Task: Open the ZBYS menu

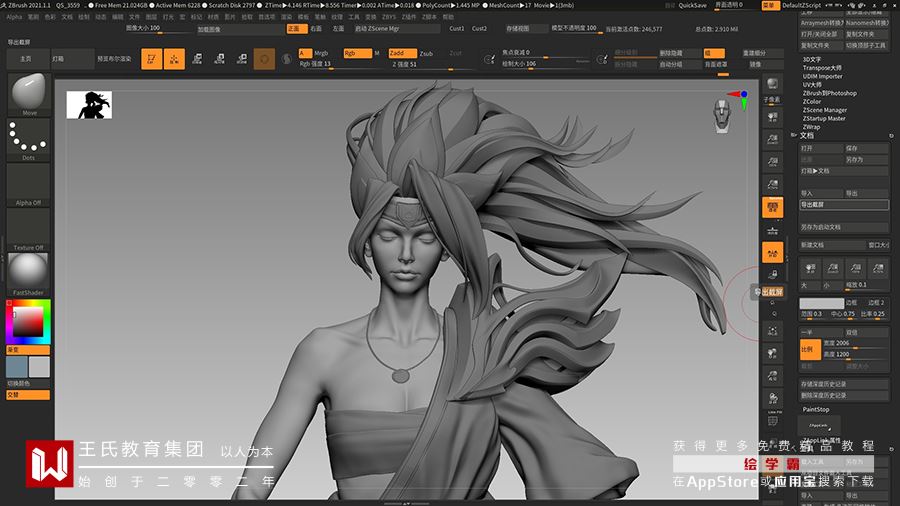Action: [389, 17]
